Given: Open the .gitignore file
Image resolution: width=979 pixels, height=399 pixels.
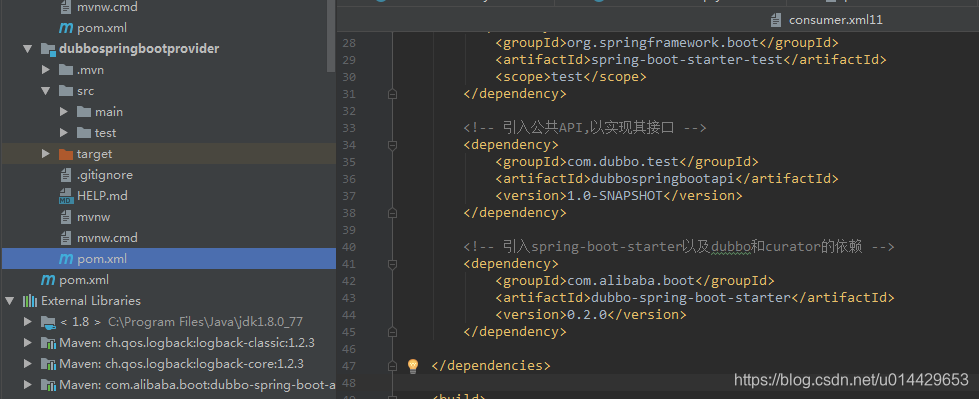Looking at the screenshot, I should 105,175.
